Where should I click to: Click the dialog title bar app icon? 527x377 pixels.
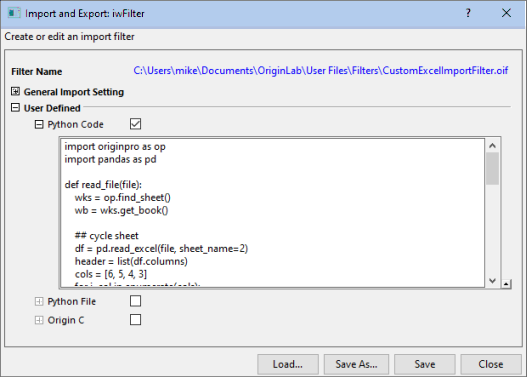coord(14,13)
